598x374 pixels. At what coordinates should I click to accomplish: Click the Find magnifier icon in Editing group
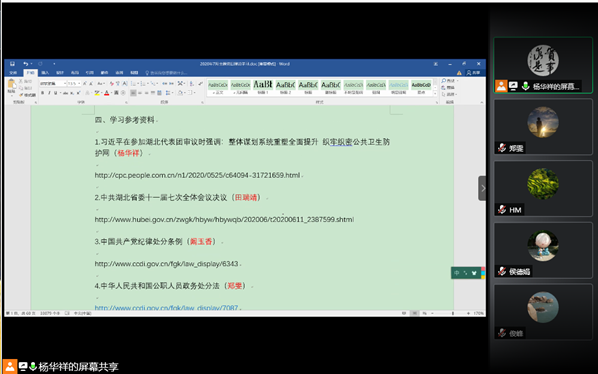point(444,81)
